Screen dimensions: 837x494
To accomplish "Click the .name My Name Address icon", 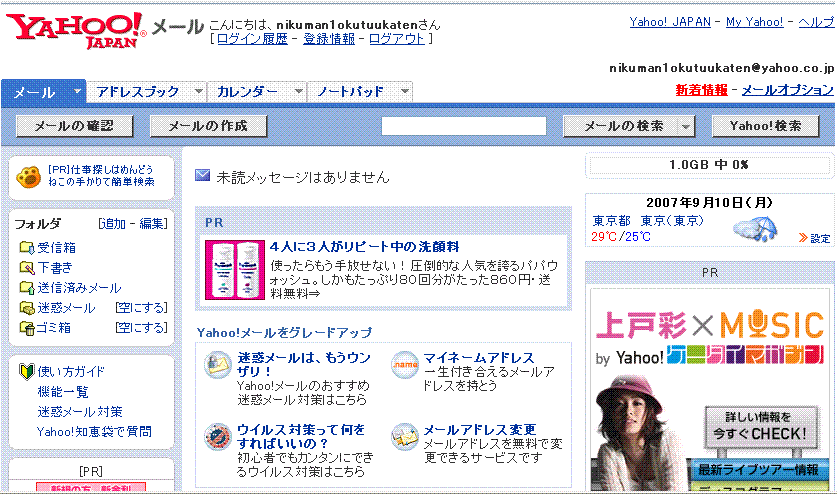I will 405,365.
